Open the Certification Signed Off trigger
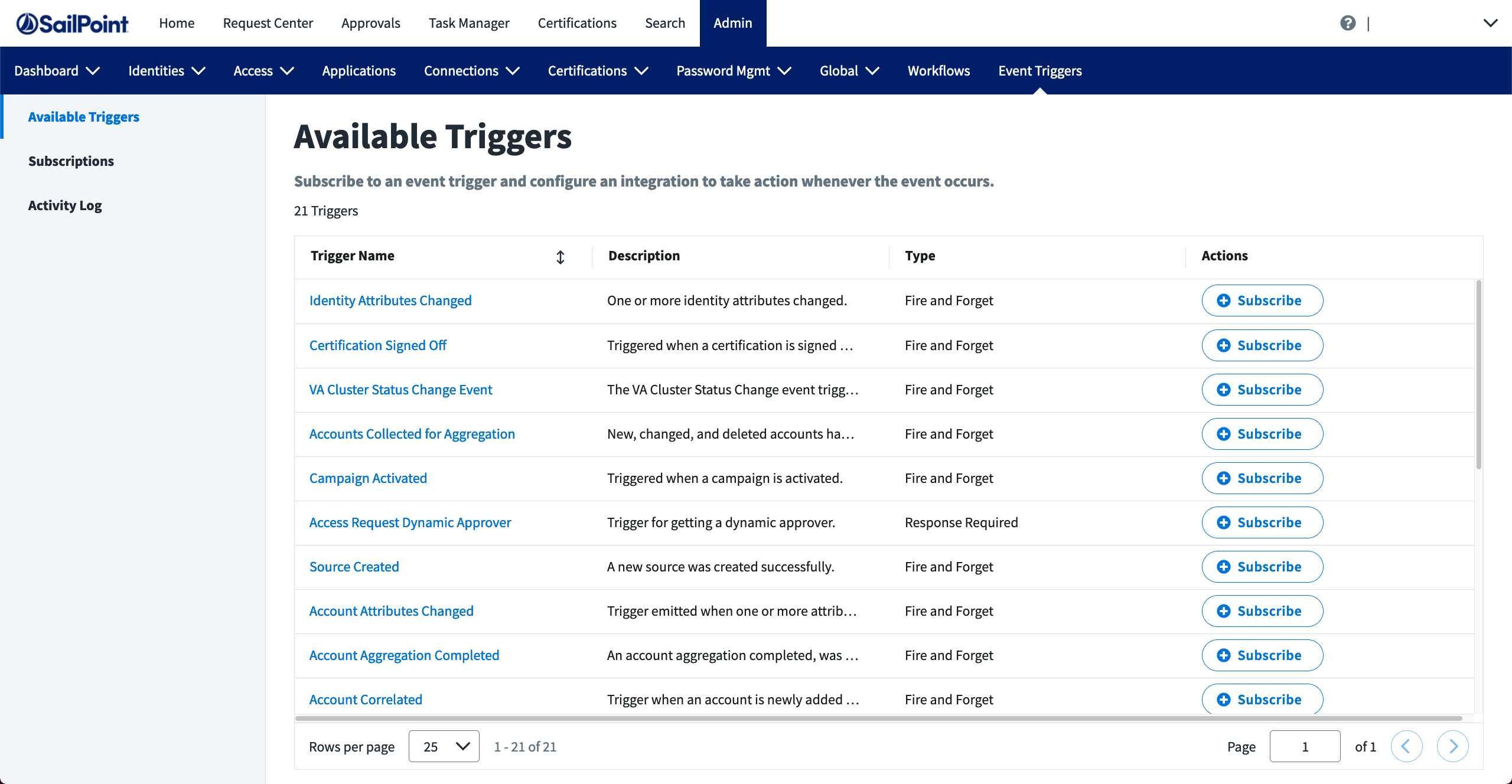This screenshot has height=784, width=1512. coord(377,345)
